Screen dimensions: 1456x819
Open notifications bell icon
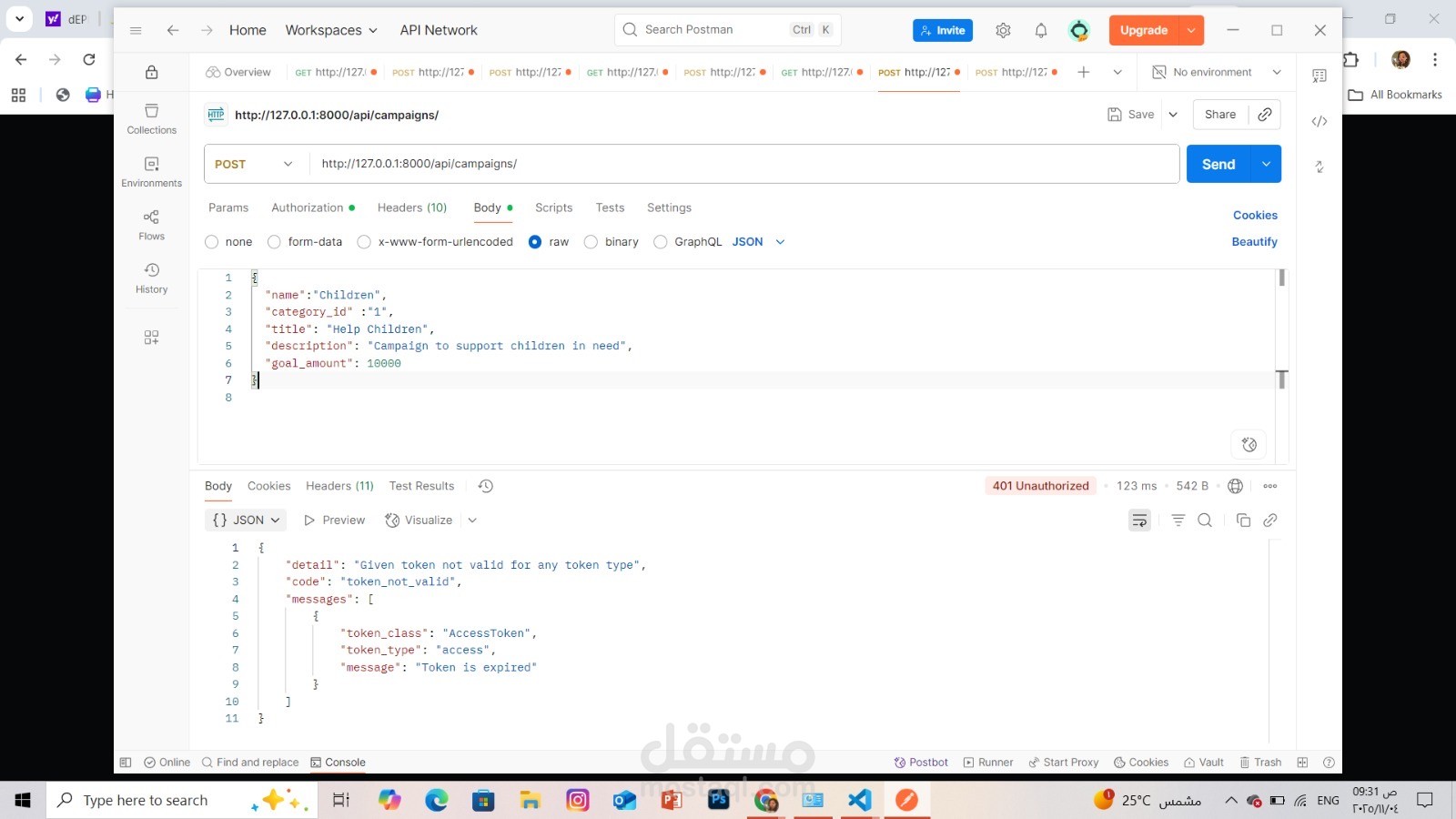pyautogui.click(x=1041, y=30)
